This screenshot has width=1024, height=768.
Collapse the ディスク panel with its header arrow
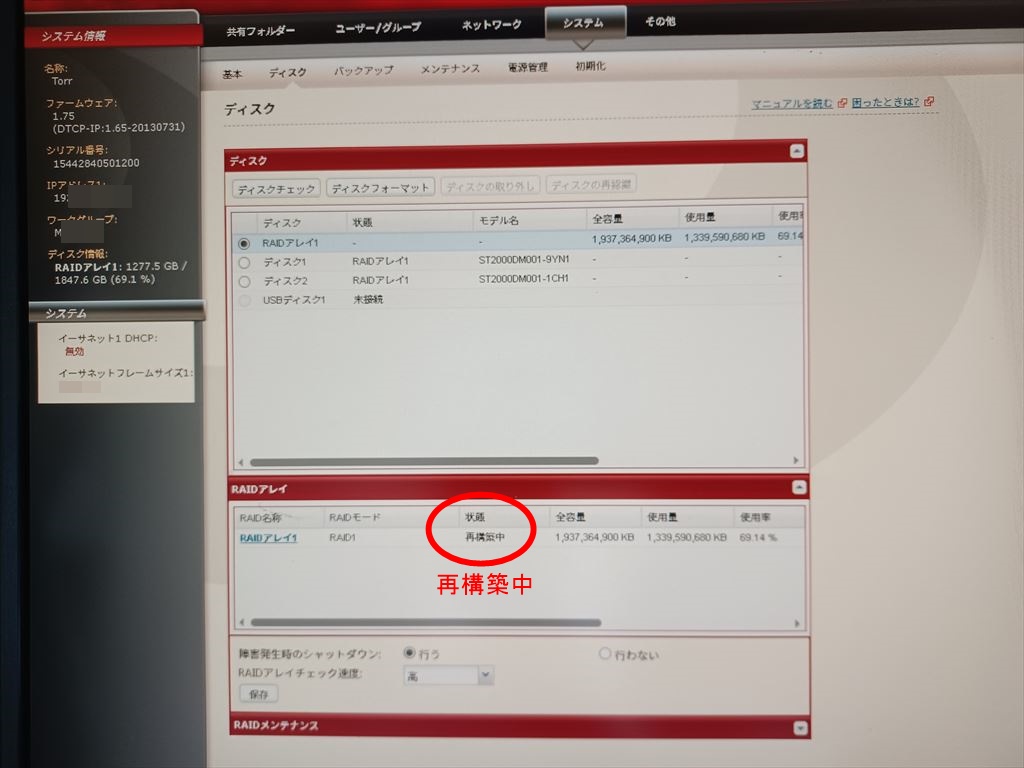[x=796, y=152]
